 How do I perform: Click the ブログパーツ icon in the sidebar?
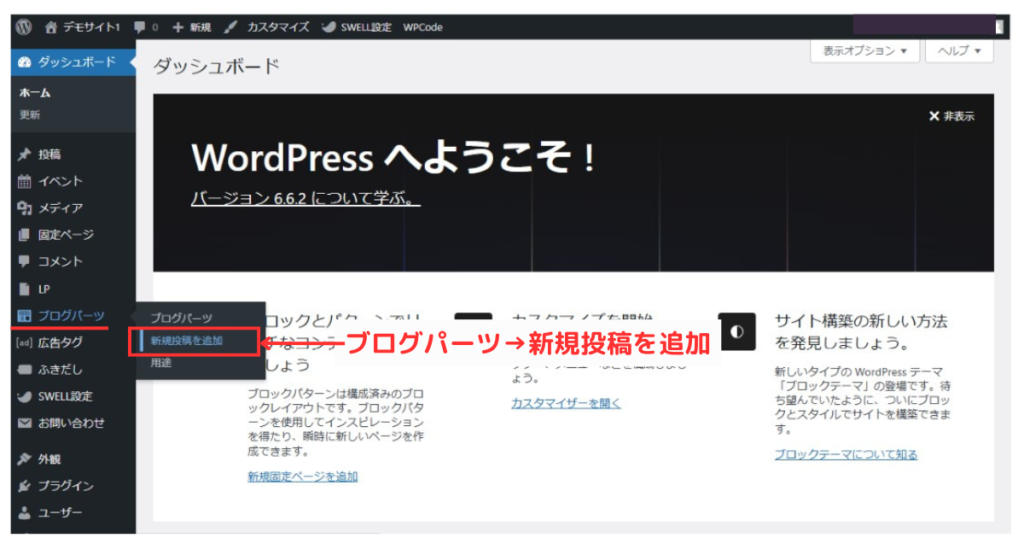pyautogui.click(x=24, y=316)
